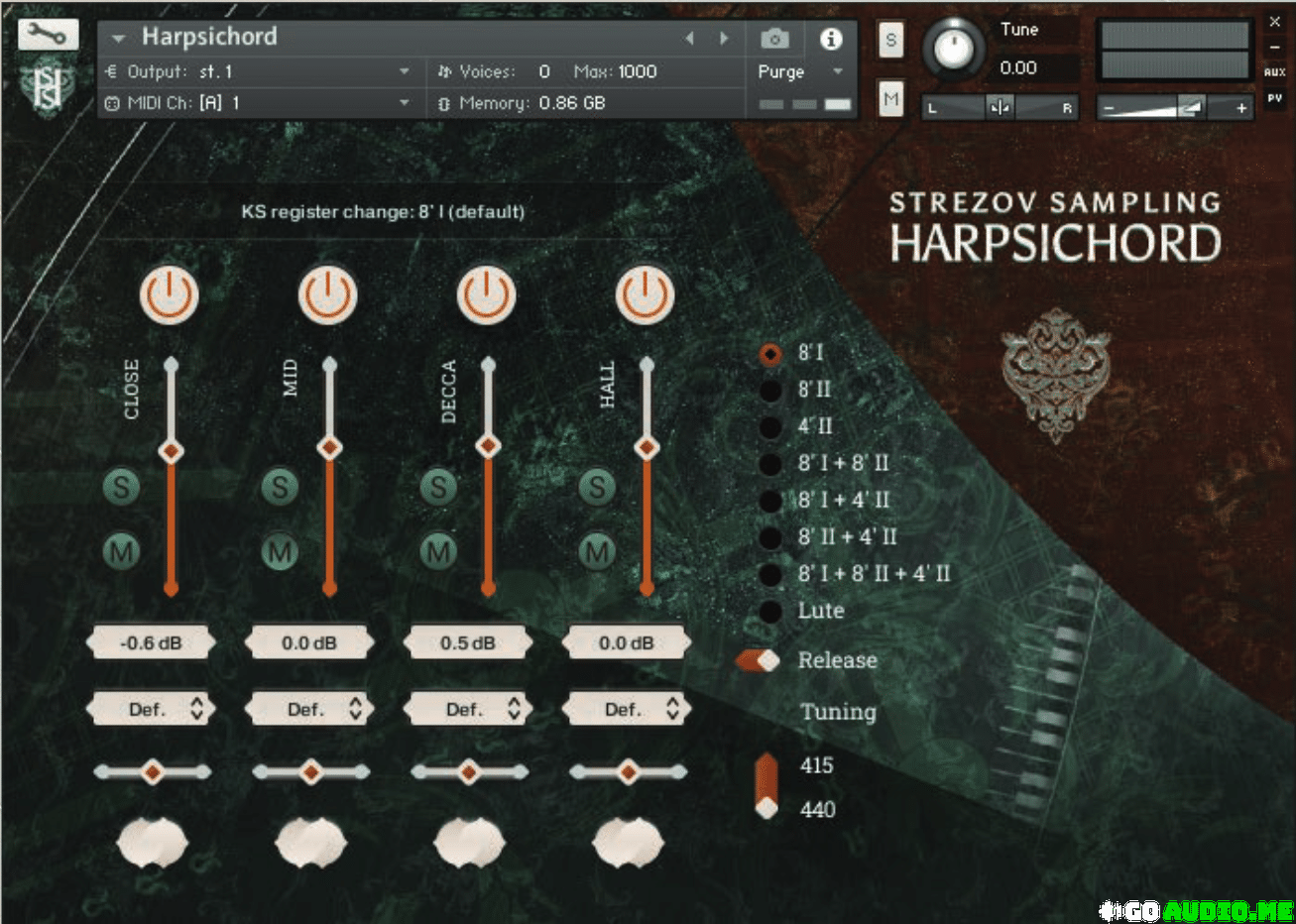Open the DECCA mic Def. output selector
This screenshot has height=924, width=1296.
click(x=468, y=710)
